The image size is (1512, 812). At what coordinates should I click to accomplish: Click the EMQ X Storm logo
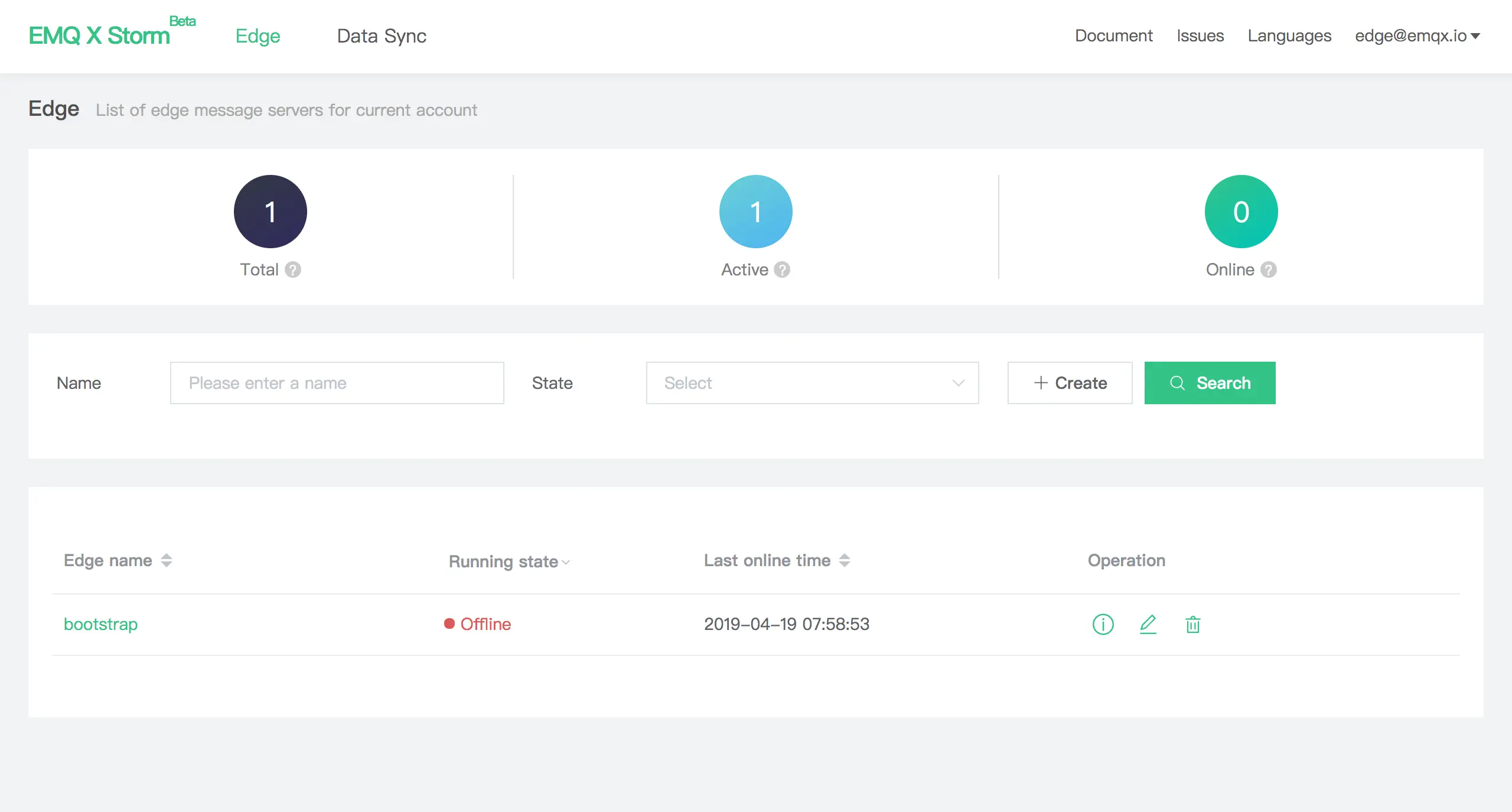[99, 36]
